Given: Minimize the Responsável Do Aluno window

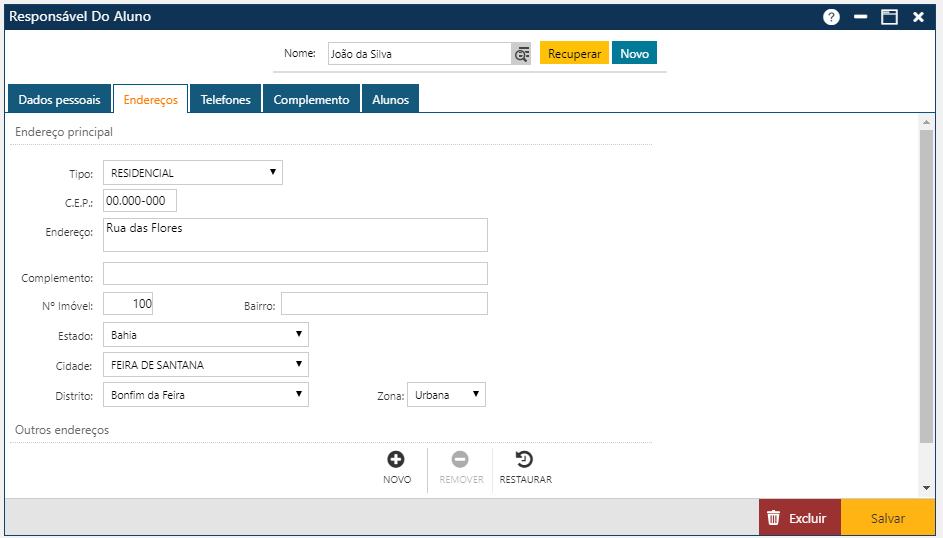Looking at the screenshot, I should coord(860,17).
